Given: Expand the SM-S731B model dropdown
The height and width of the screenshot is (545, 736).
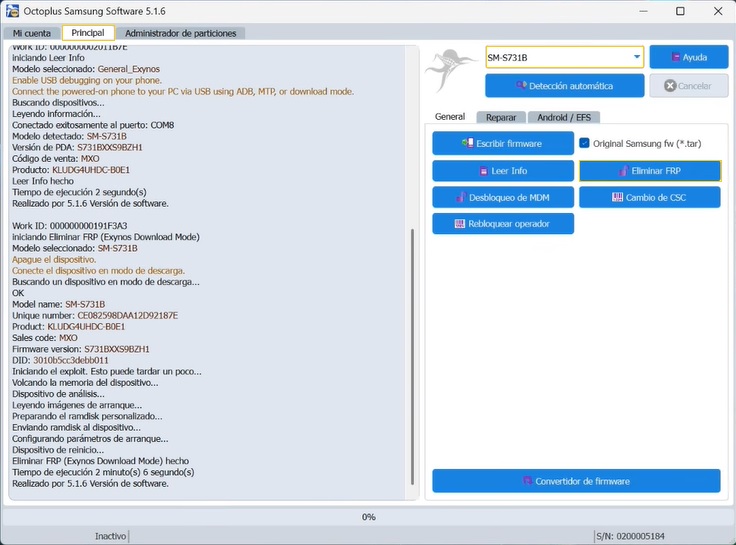Looking at the screenshot, I should pos(636,57).
